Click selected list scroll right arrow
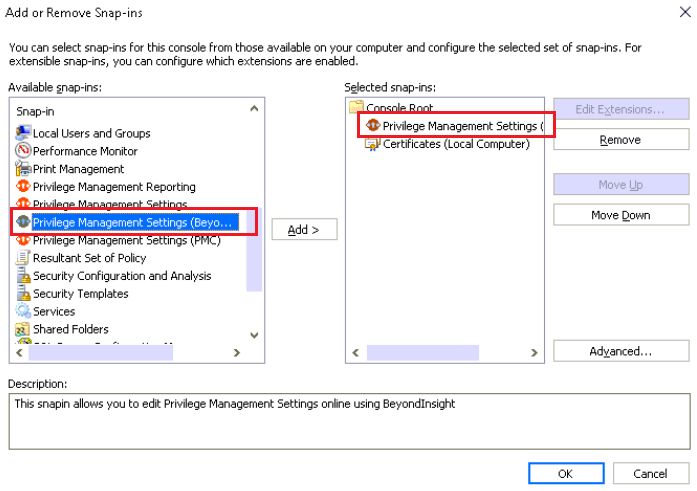Image resolution: width=697 pixels, height=491 pixels. click(534, 353)
